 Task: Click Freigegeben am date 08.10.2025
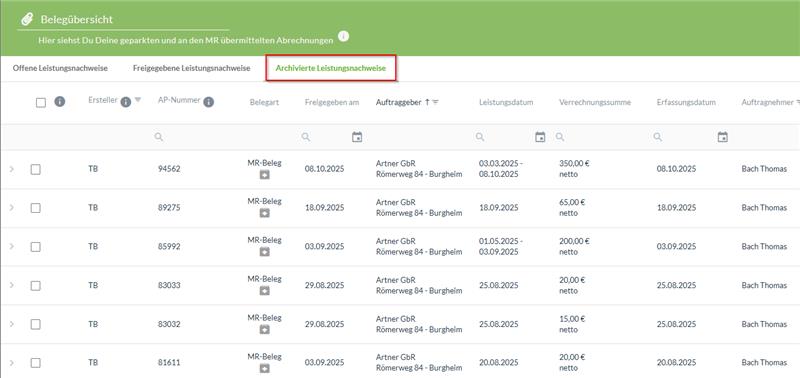(324, 169)
